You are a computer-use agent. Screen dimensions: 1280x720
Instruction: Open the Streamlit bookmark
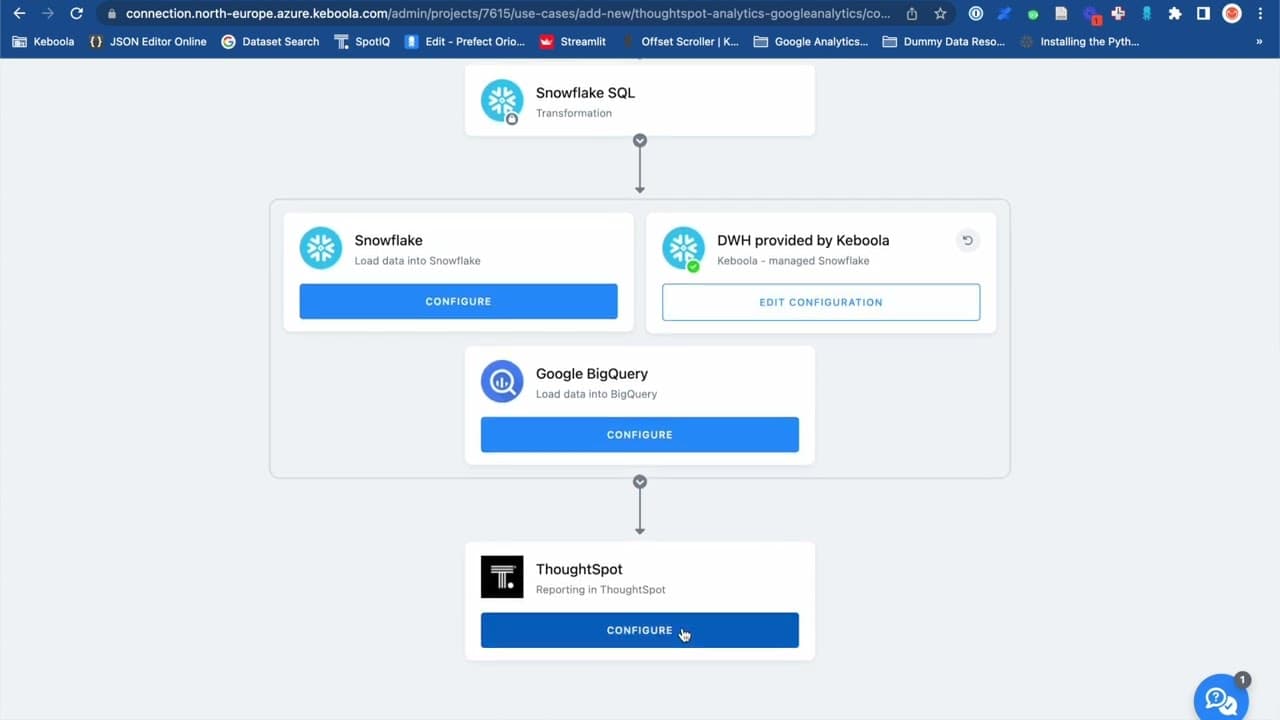click(572, 42)
